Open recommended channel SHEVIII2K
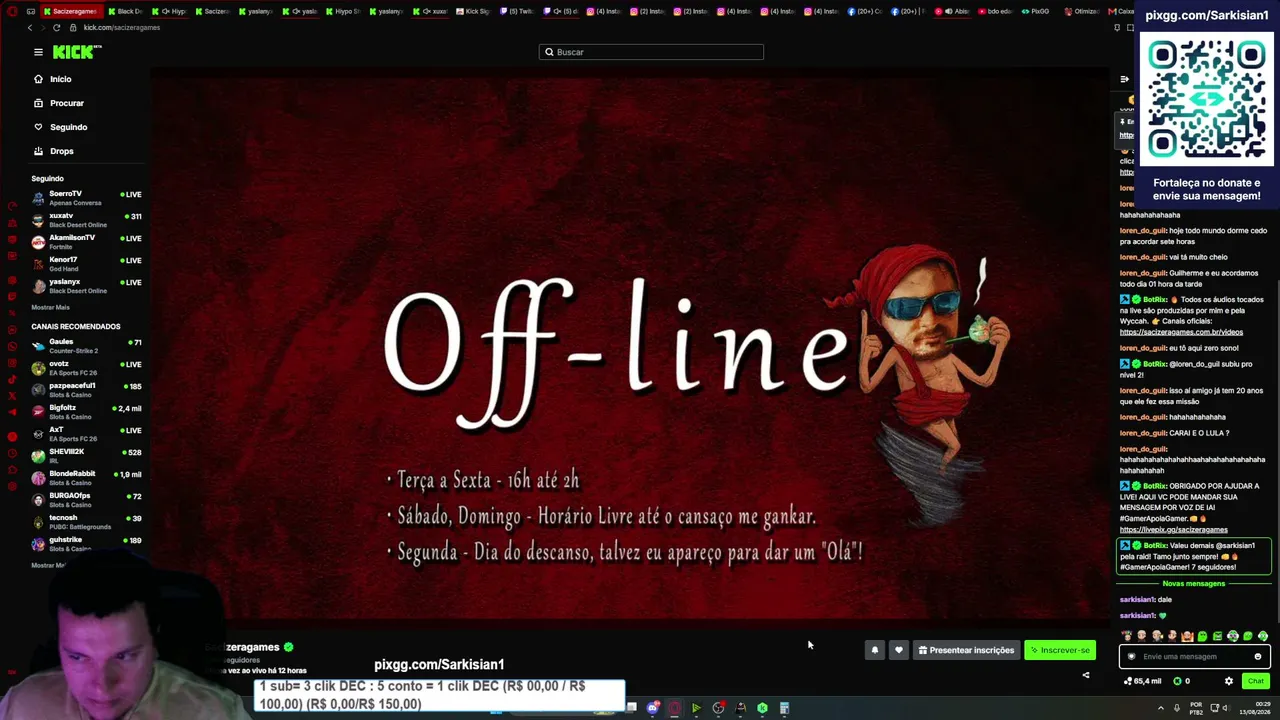This screenshot has height=720, width=1280. (87, 456)
